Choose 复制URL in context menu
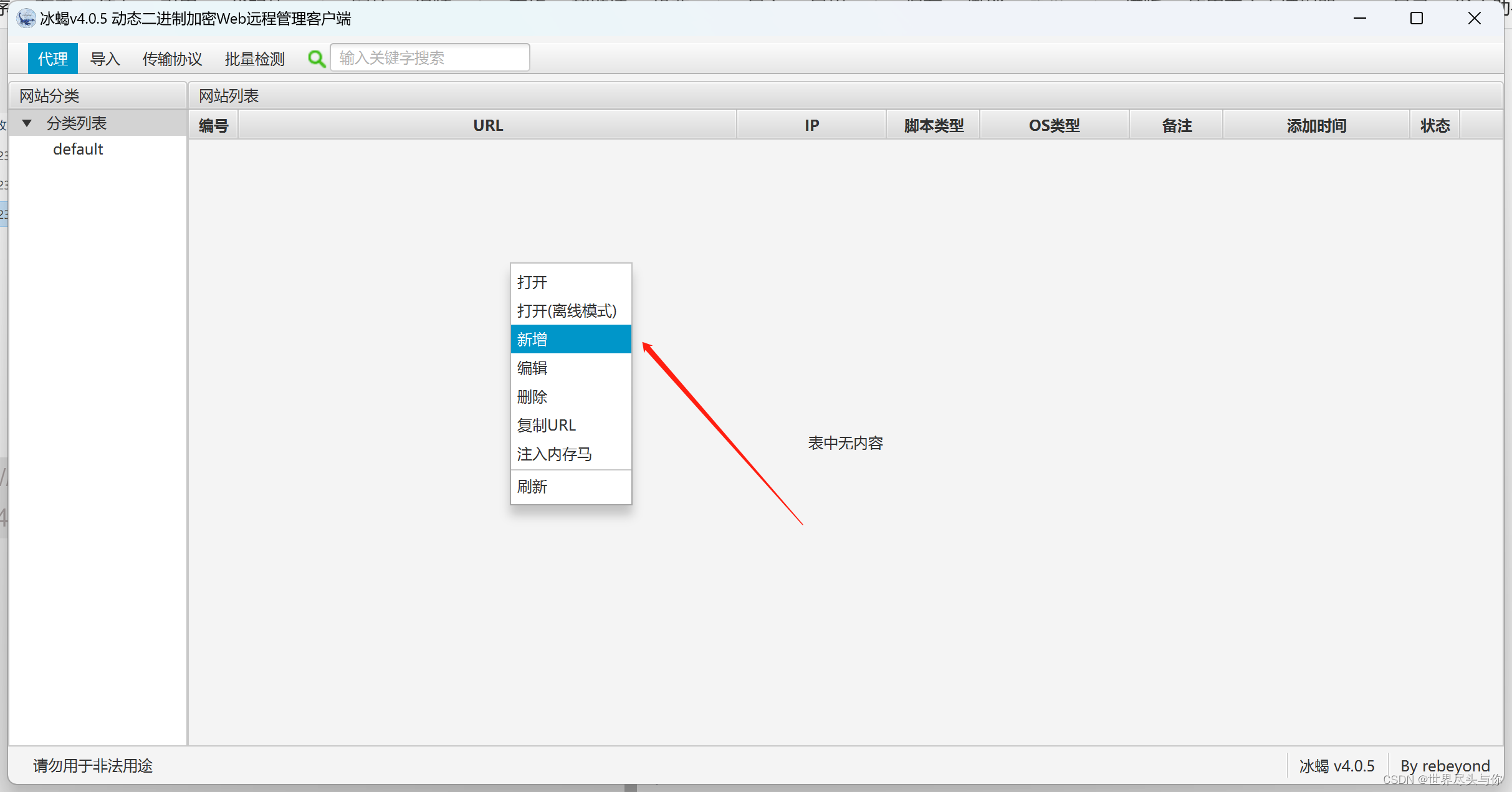The image size is (1512, 792). [571, 426]
